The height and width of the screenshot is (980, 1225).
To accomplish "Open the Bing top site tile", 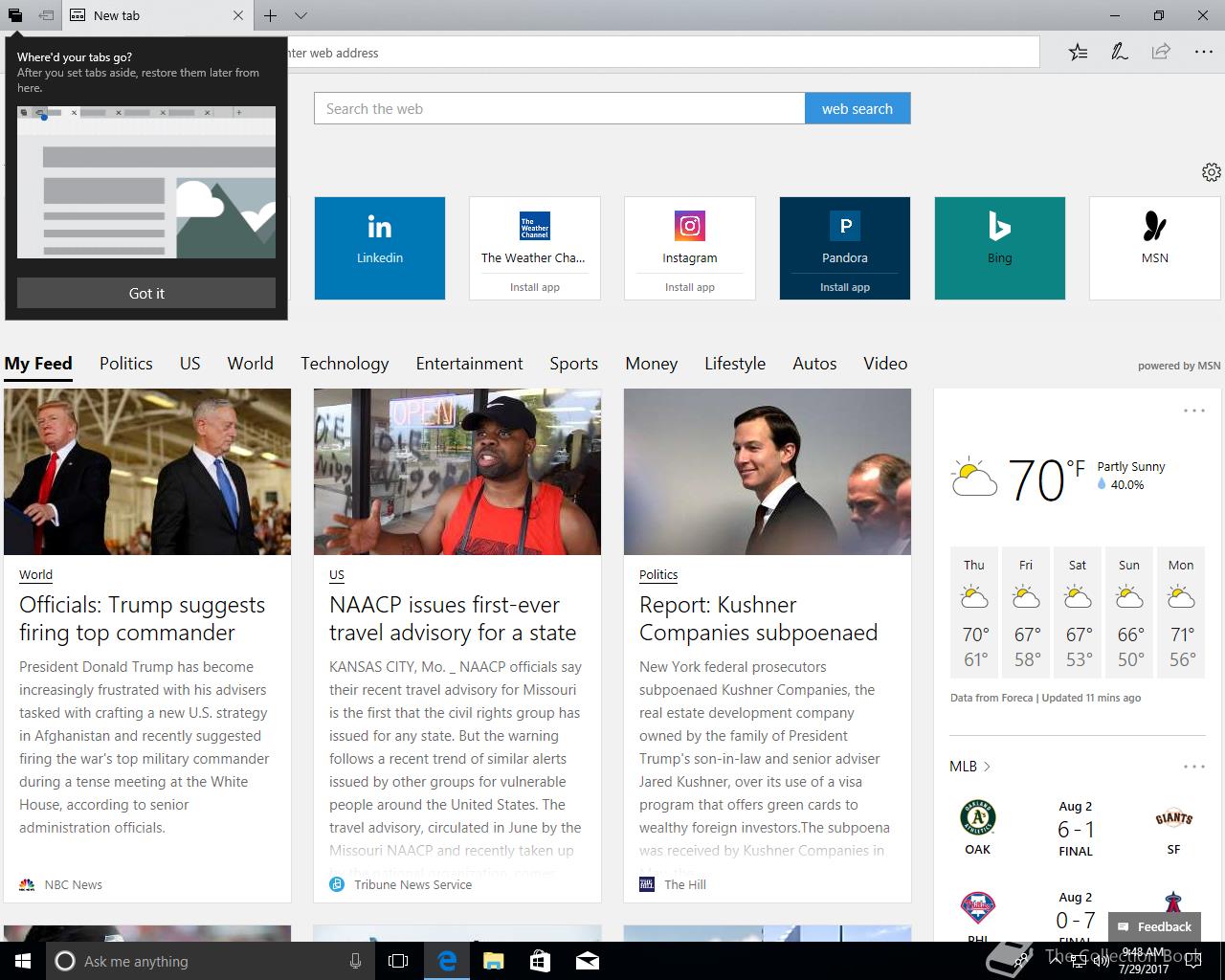I will click(1000, 248).
